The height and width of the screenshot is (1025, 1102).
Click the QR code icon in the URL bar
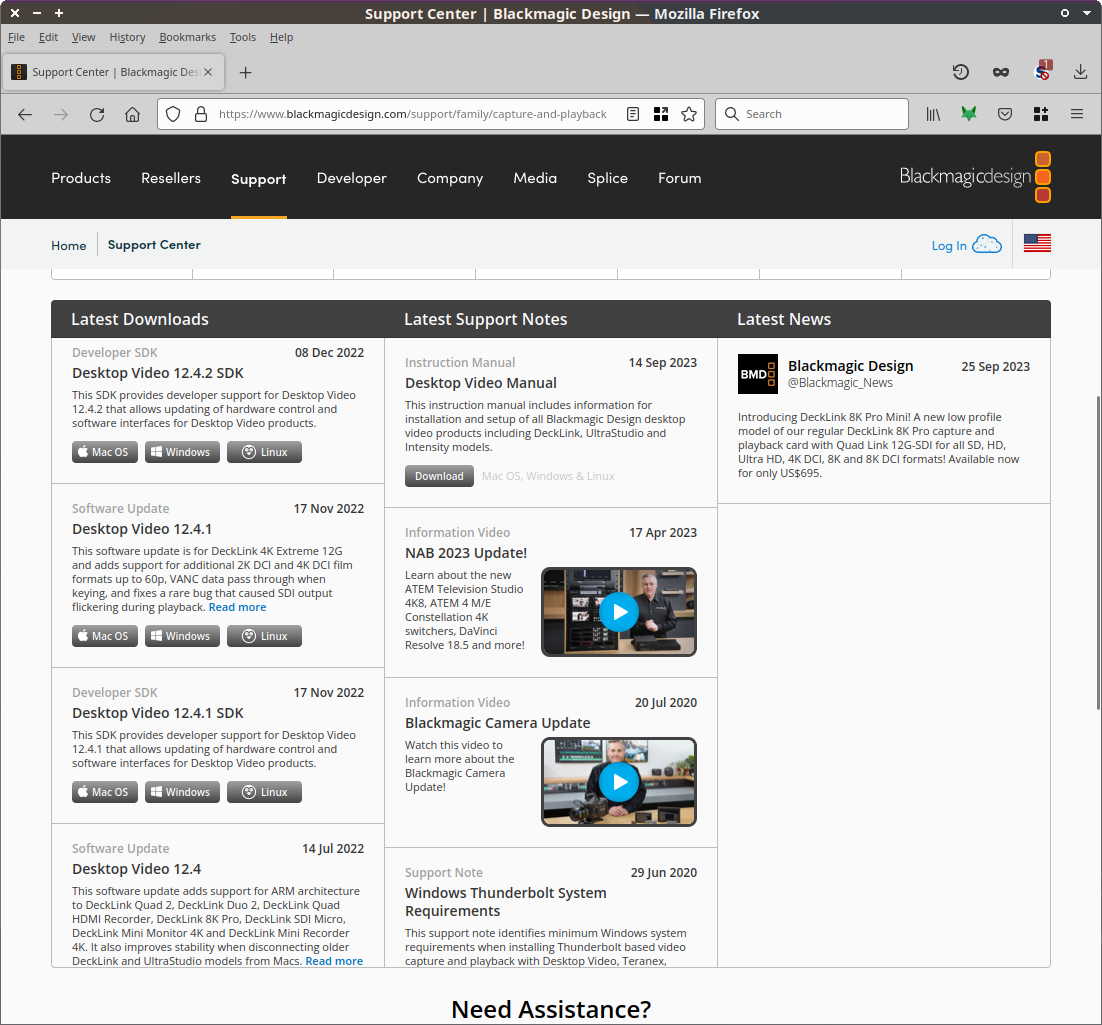(x=661, y=114)
